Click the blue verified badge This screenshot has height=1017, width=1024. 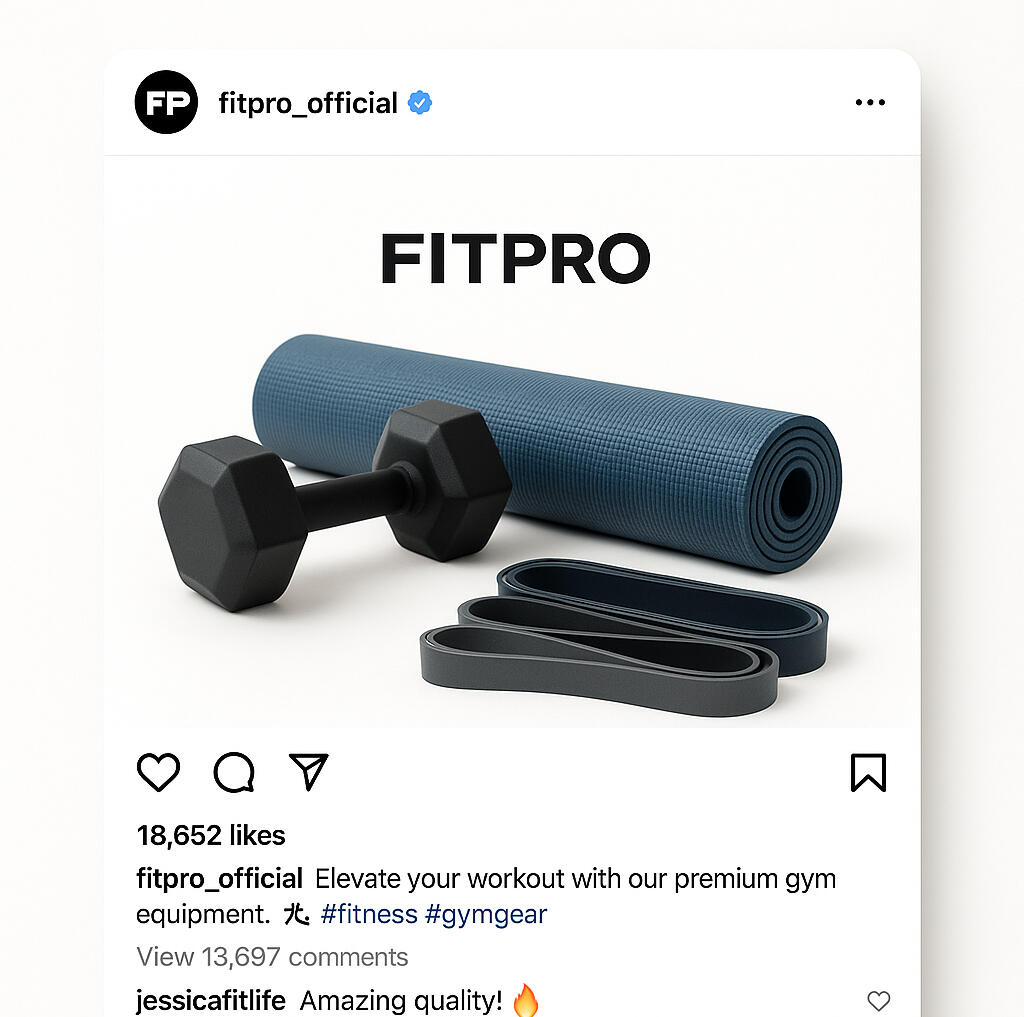(420, 103)
